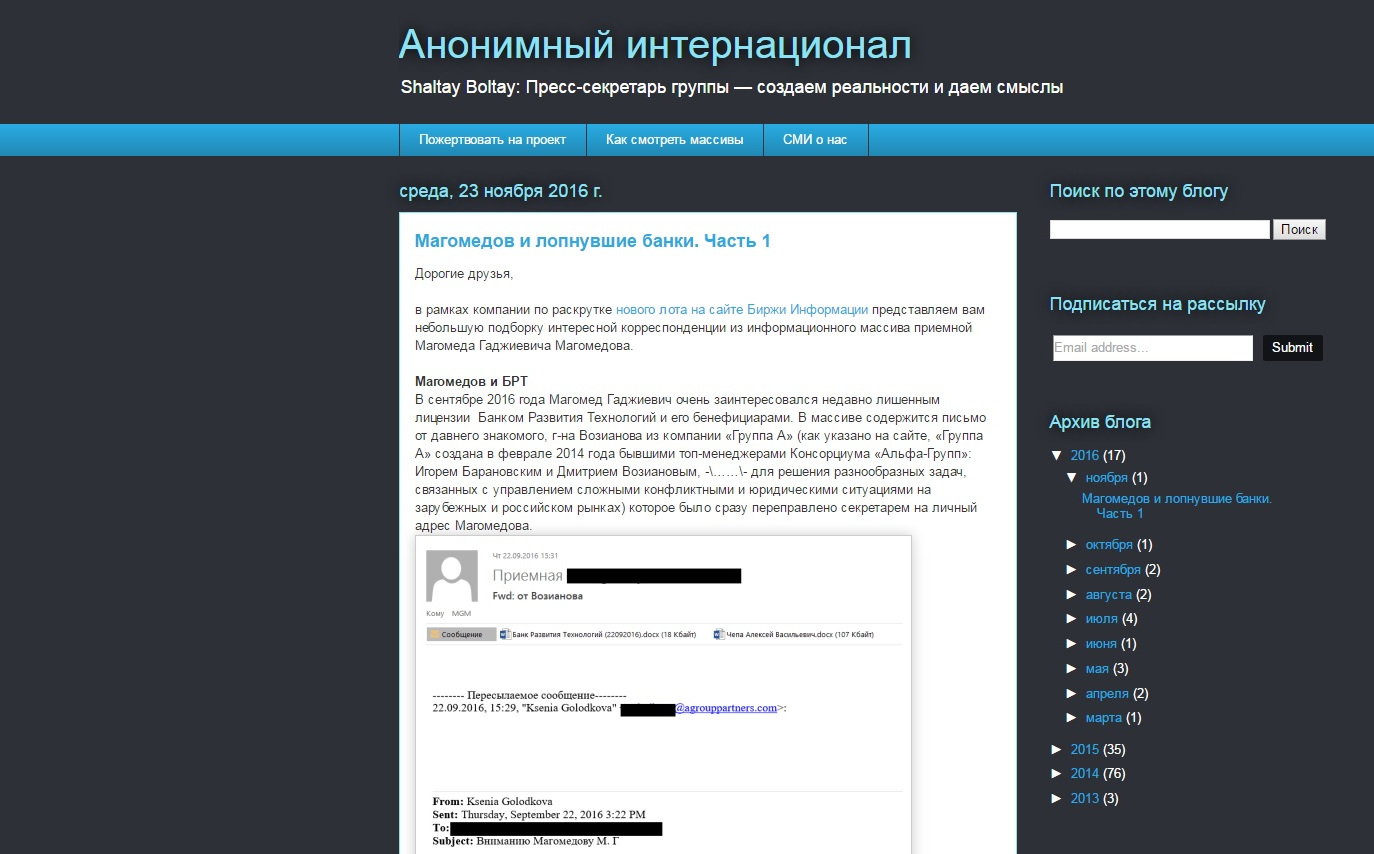Open archive post link 'Магомедов и лопнувшие банки'
1374x854 pixels.
coord(1176,498)
